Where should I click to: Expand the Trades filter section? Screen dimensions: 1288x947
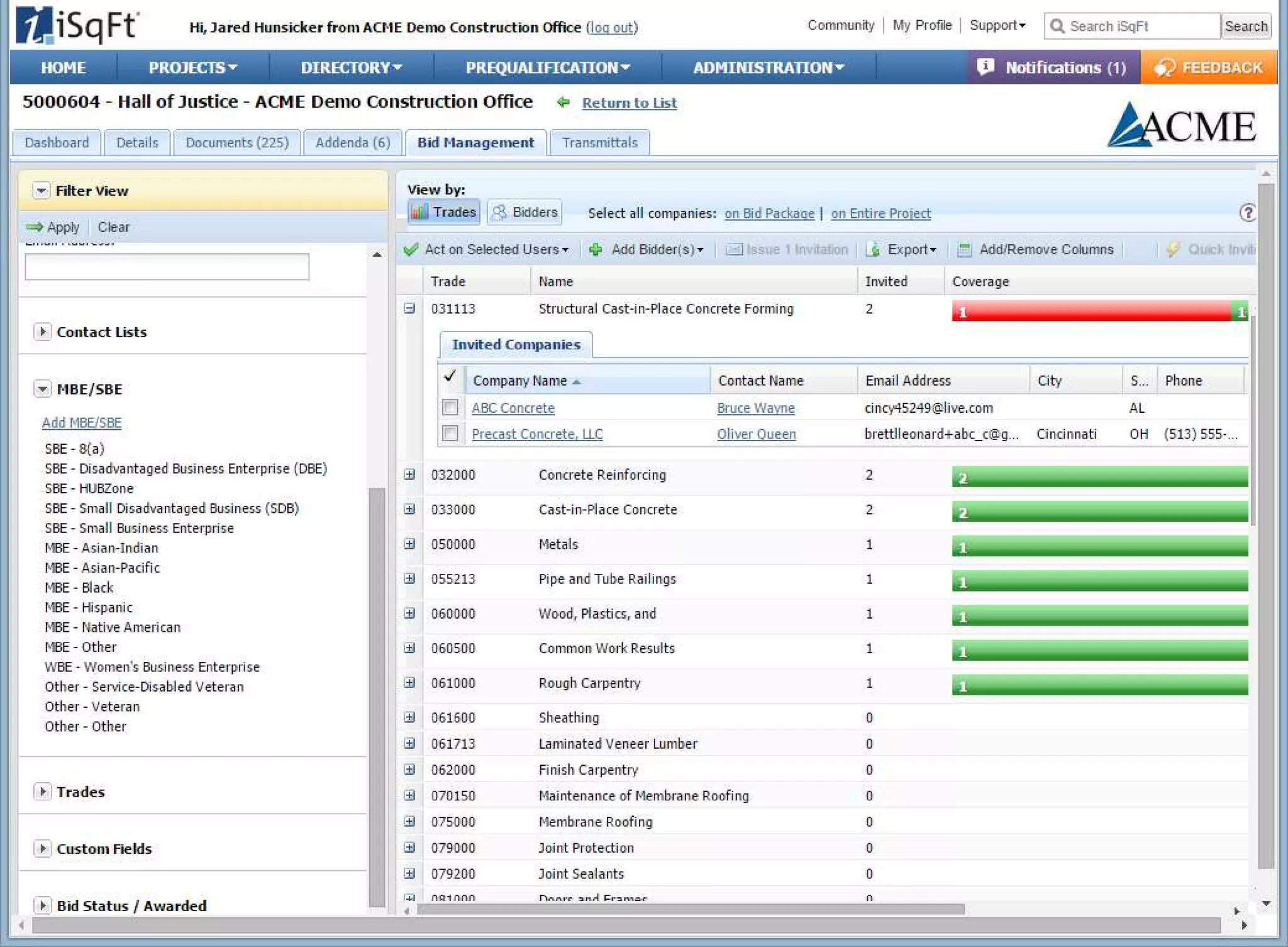[42, 791]
